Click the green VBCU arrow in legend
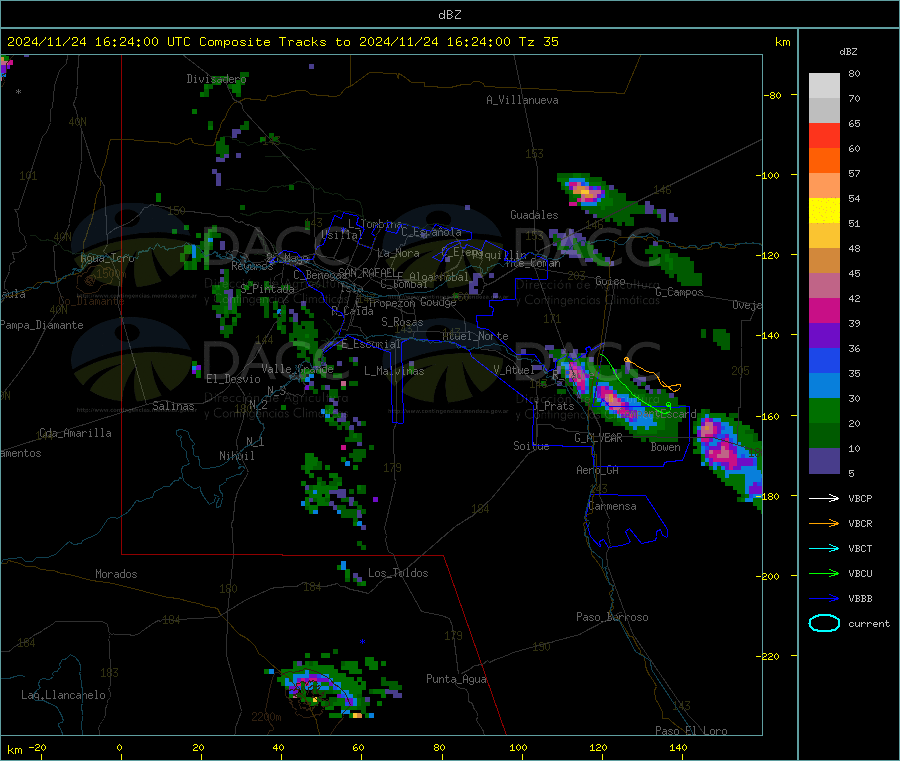 click(824, 573)
